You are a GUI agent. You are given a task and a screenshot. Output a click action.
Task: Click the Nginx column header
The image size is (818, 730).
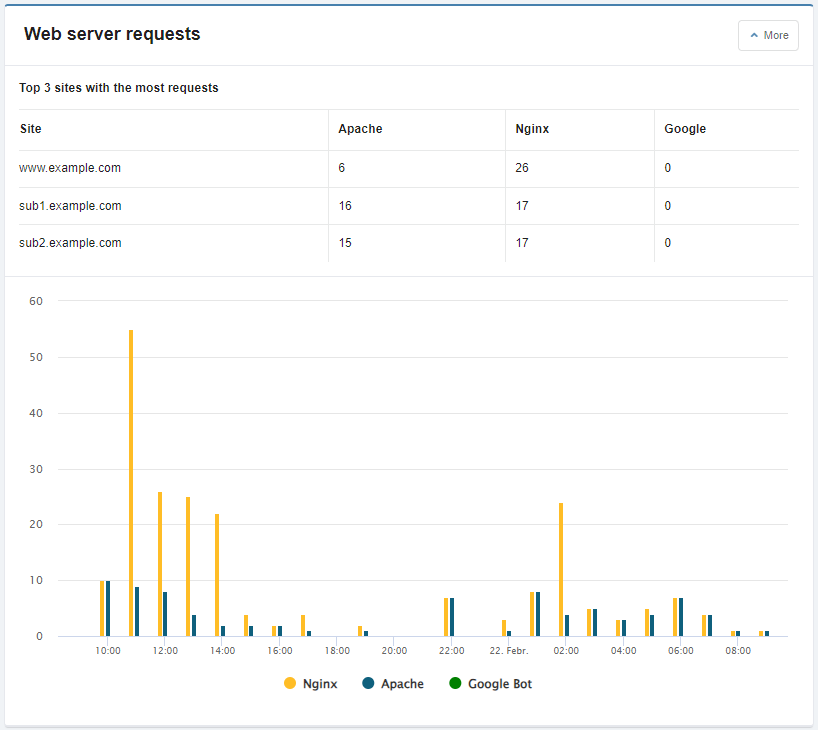pos(532,129)
